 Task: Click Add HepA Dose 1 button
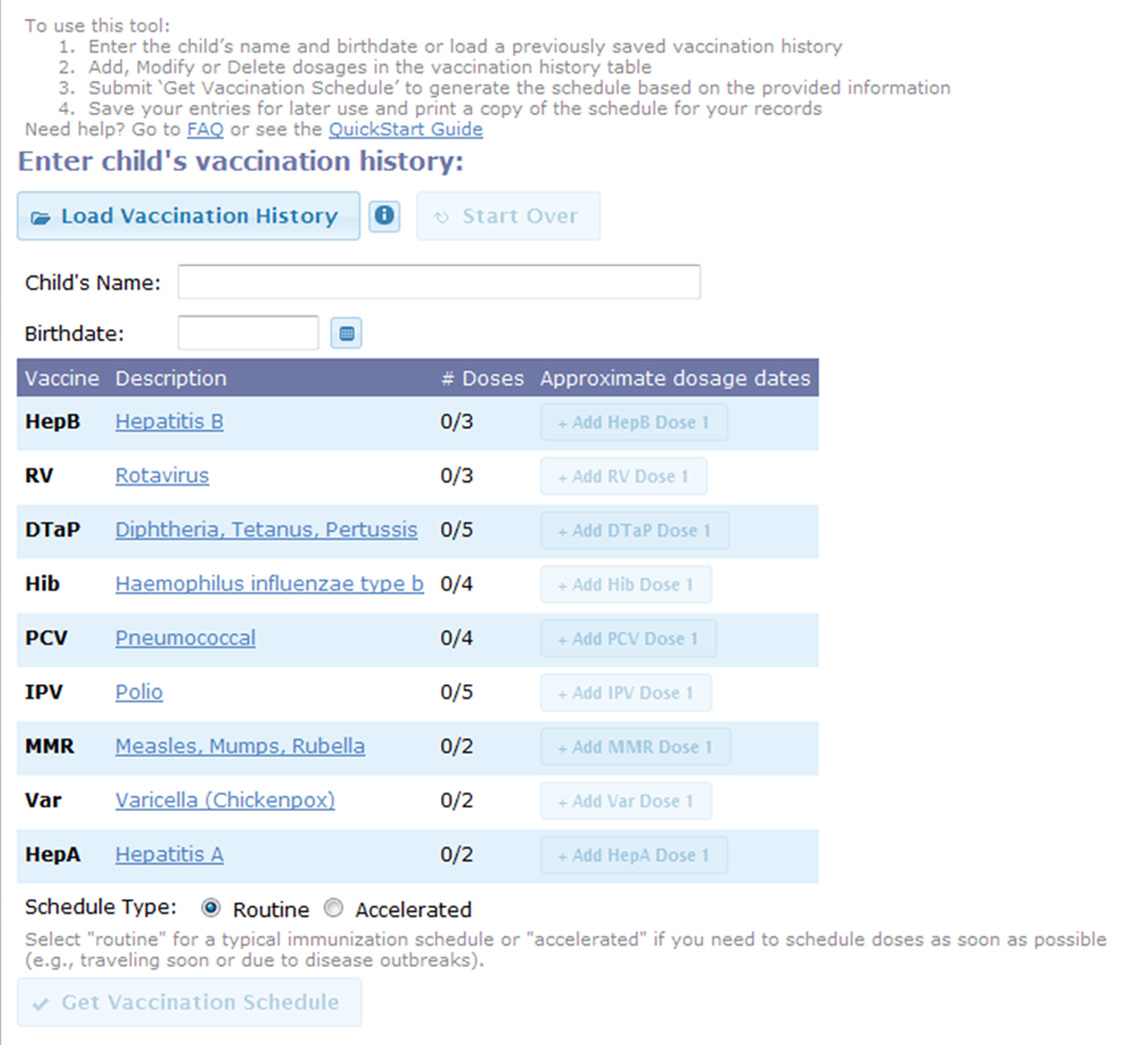tap(634, 855)
